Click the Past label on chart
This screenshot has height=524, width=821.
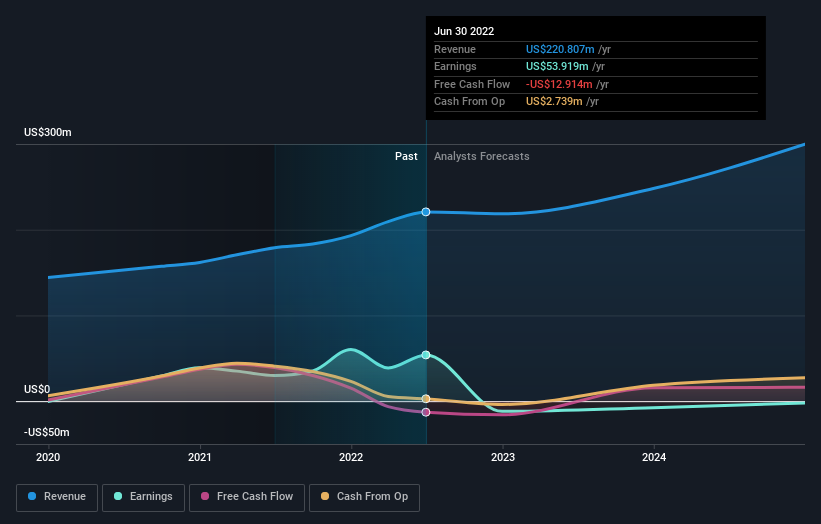[406, 157]
